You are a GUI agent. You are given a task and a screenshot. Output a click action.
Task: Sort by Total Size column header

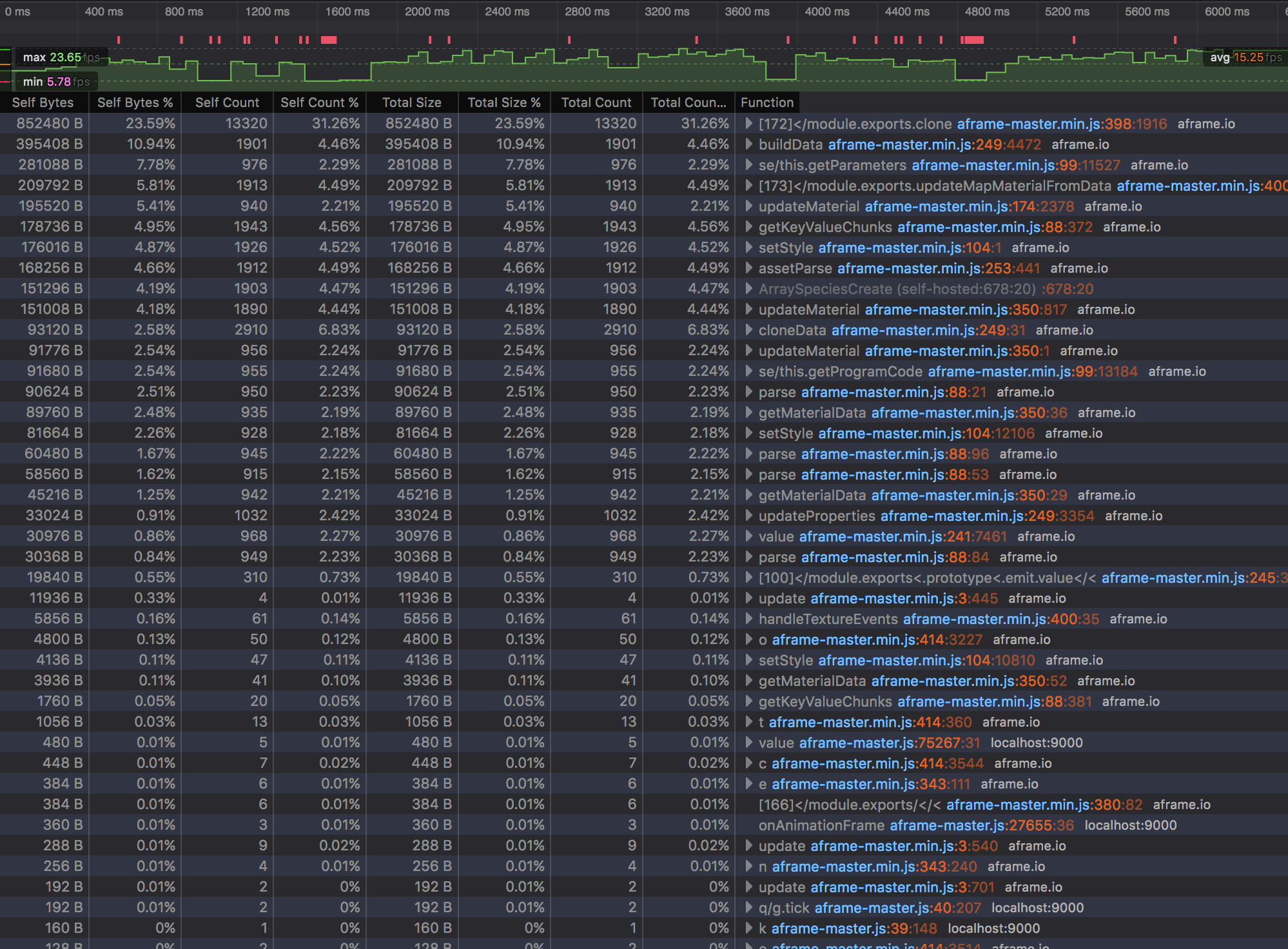pos(411,103)
